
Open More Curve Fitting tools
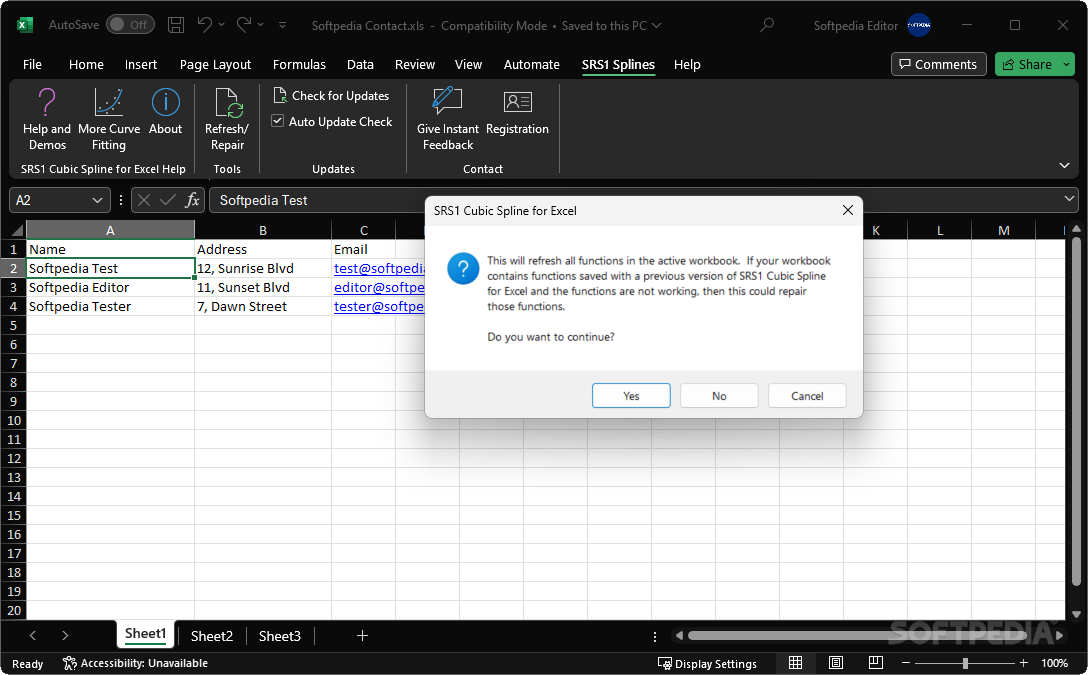click(109, 119)
